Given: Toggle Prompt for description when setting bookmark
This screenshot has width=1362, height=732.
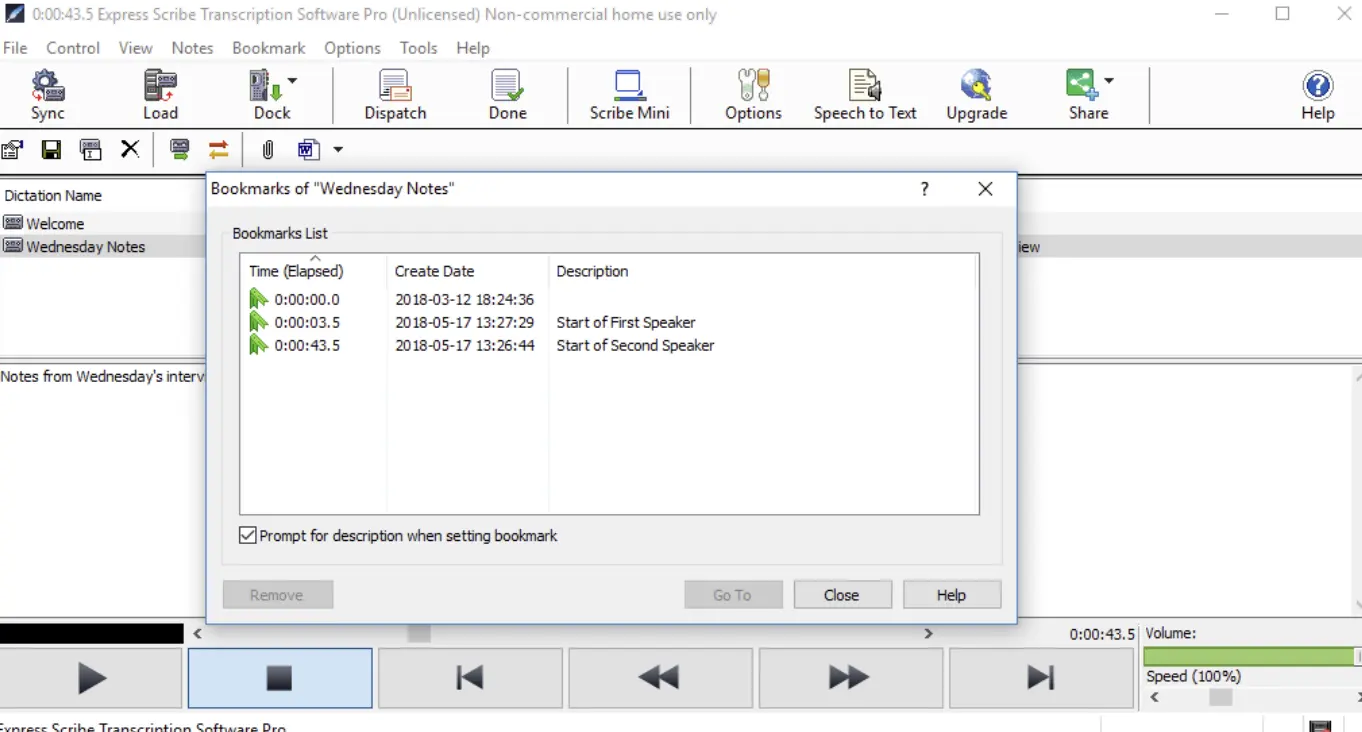Looking at the screenshot, I should [x=248, y=536].
